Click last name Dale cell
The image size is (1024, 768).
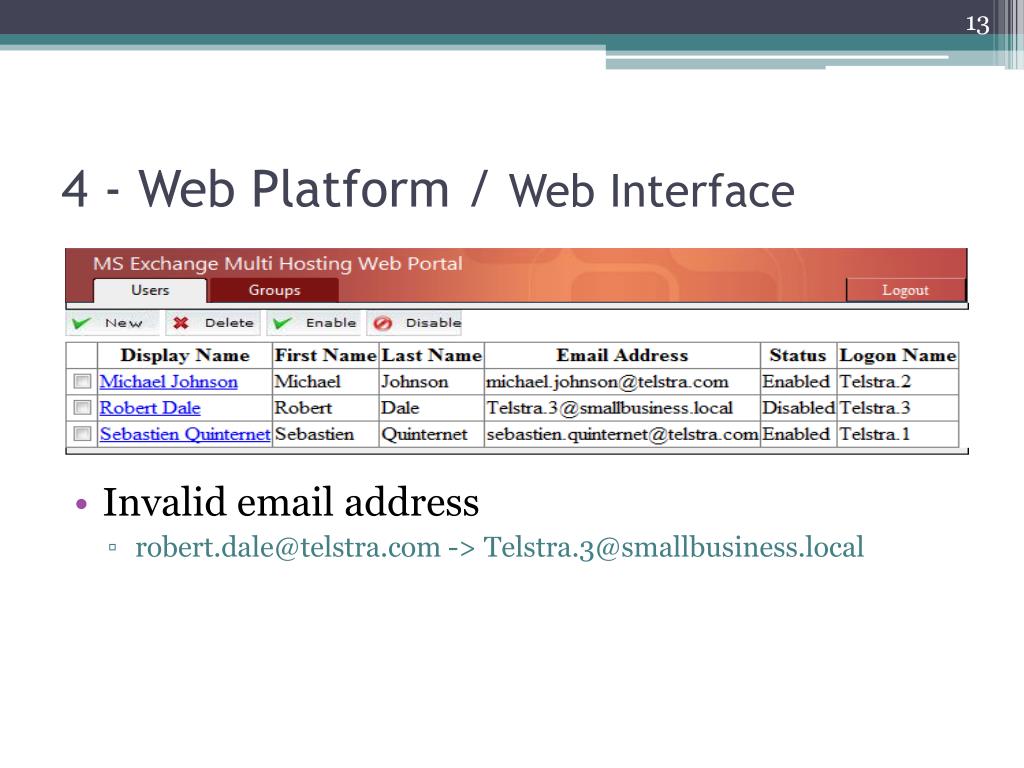pyautogui.click(x=432, y=408)
